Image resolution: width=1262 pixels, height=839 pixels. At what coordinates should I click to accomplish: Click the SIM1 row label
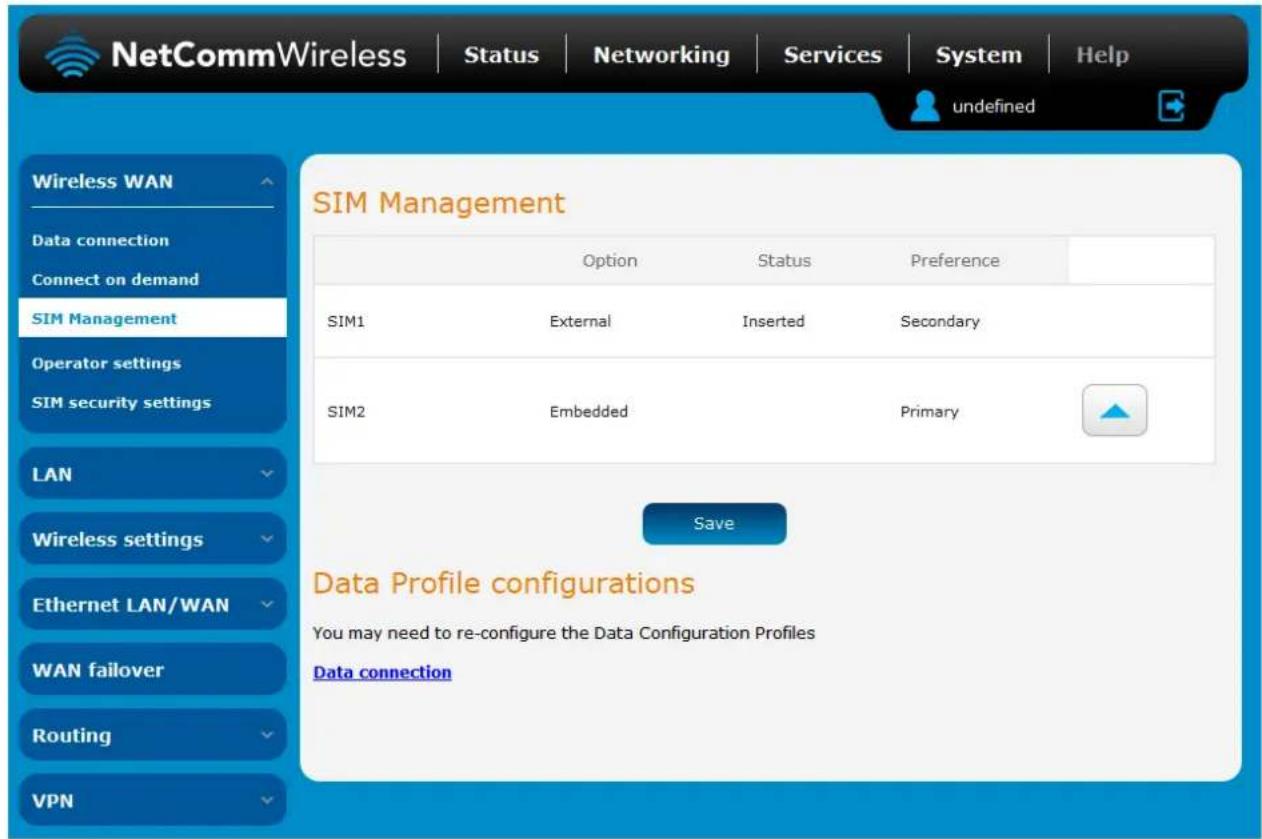pyautogui.click(x=346, y=322)
